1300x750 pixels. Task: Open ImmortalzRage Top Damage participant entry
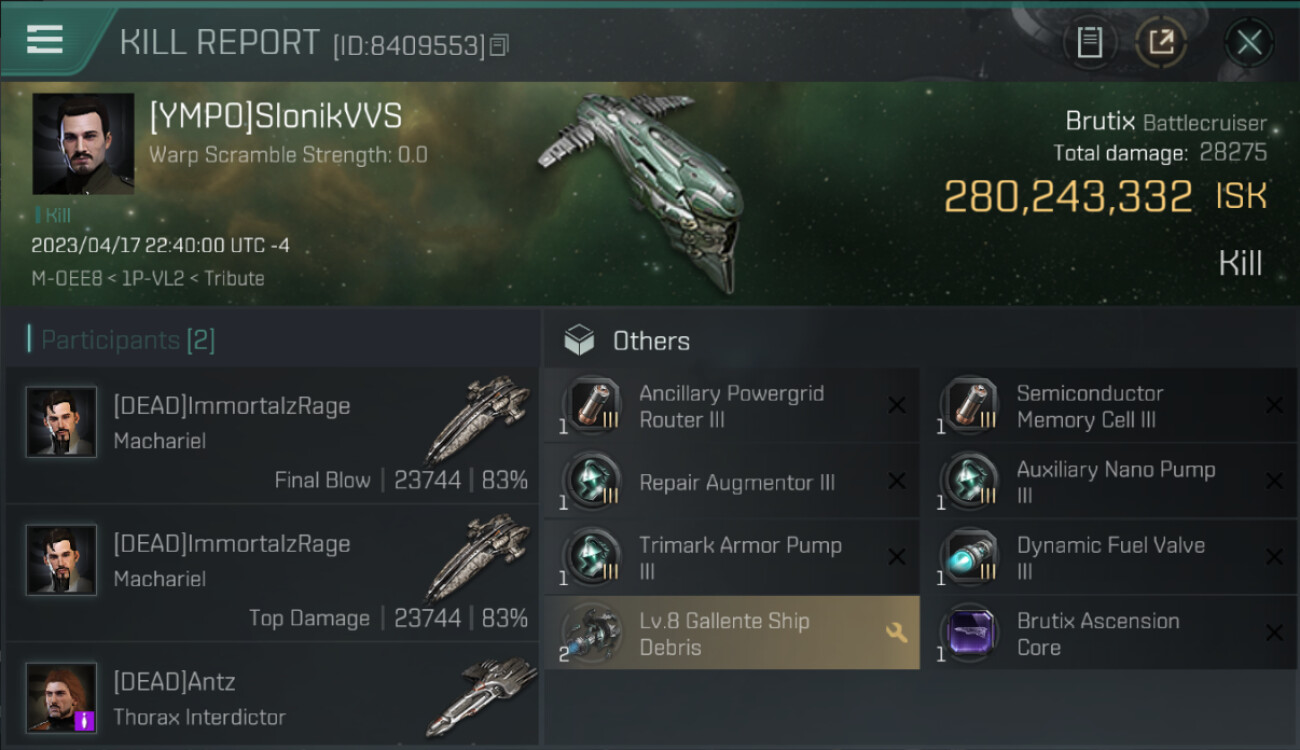271,572
